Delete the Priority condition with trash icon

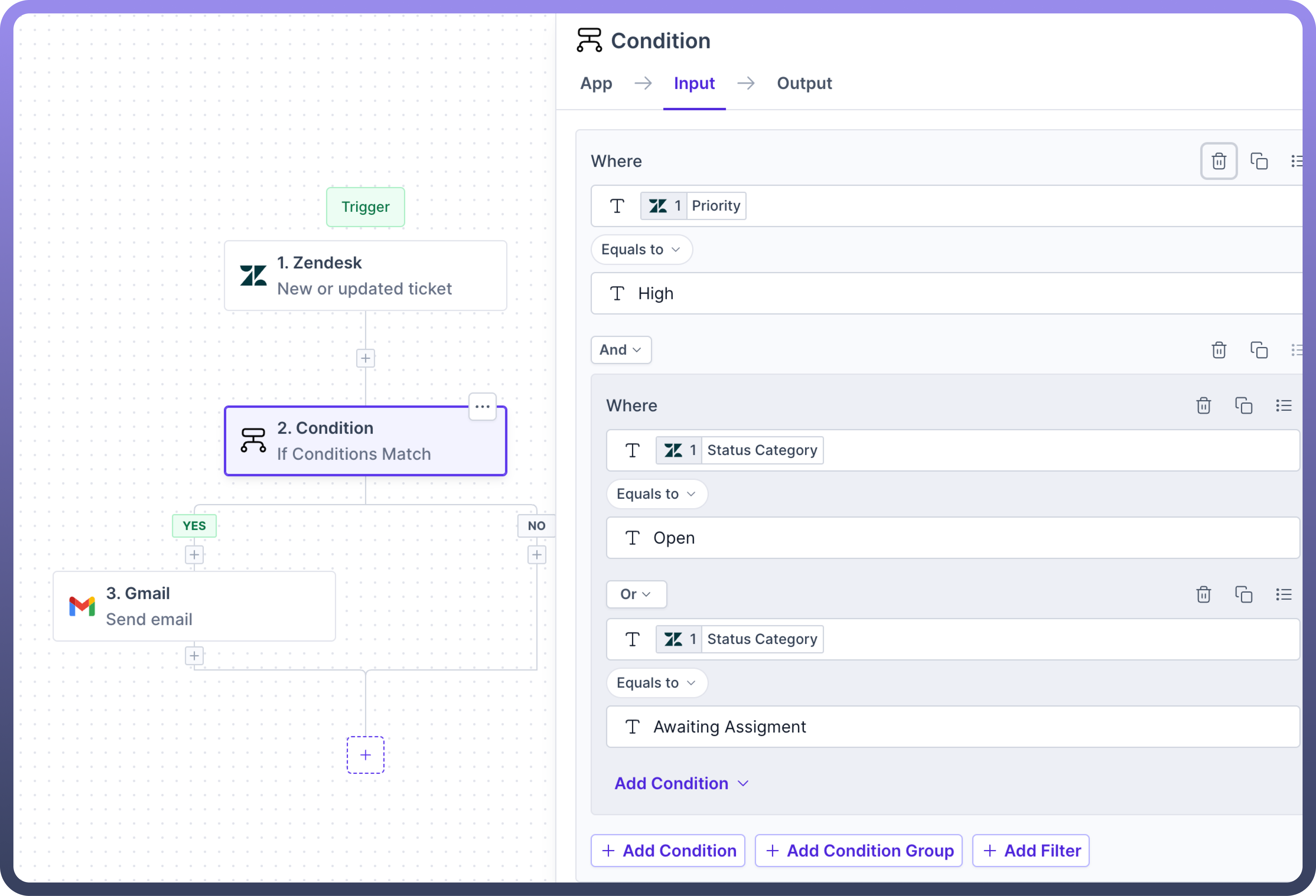pos(1218,161)
